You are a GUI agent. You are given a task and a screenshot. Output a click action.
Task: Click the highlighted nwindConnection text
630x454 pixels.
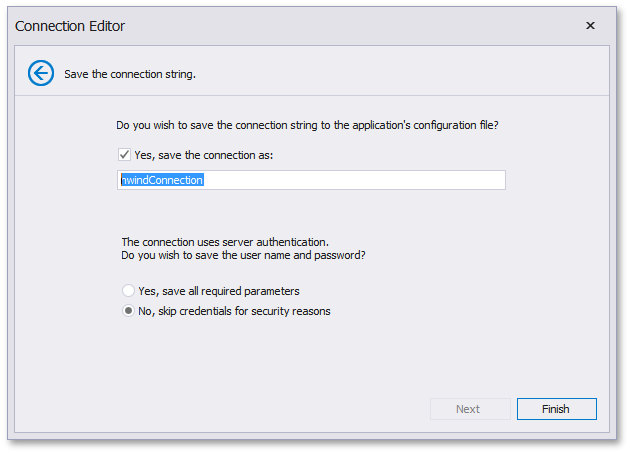(x=162, y=180)
